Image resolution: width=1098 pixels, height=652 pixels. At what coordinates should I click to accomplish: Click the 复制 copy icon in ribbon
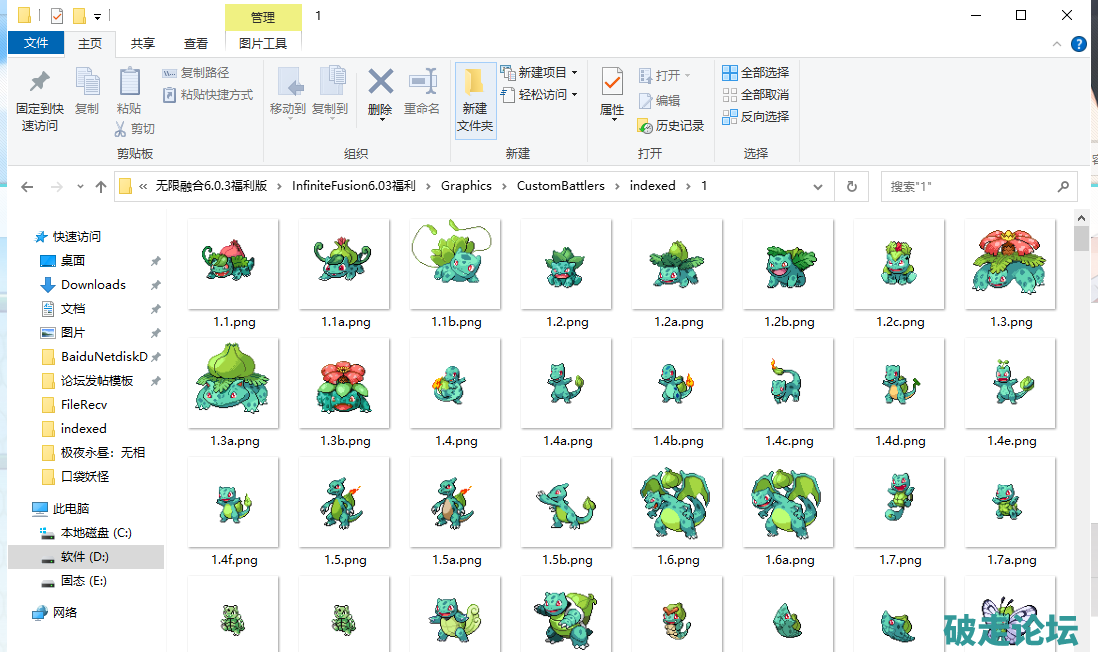[87, 84]
